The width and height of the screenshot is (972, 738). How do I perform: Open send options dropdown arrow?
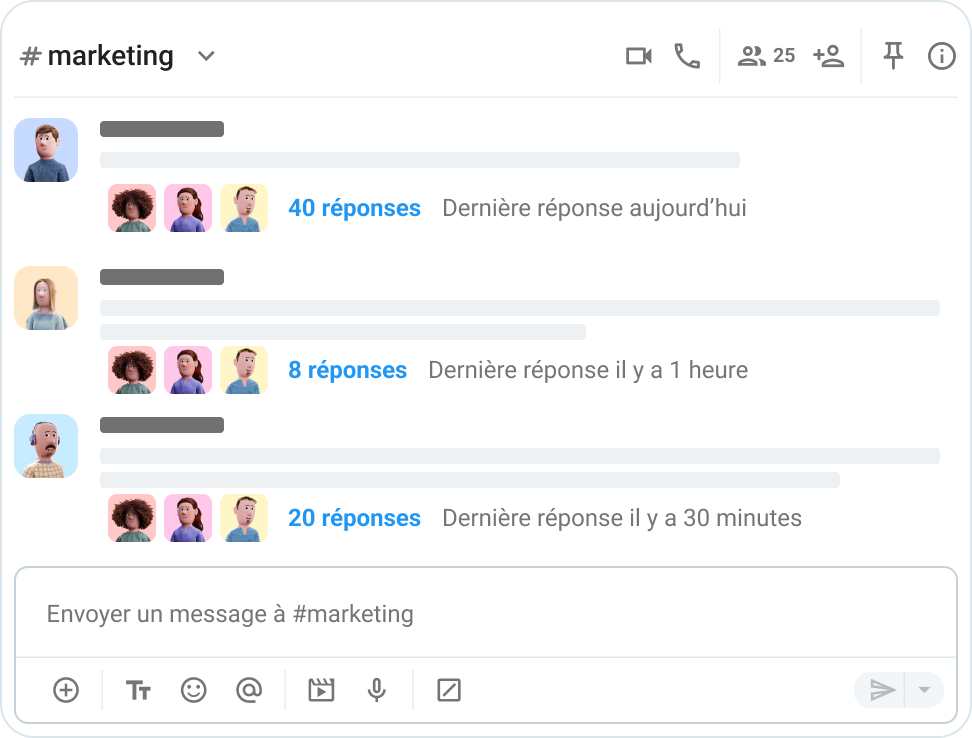click(924, 690)
